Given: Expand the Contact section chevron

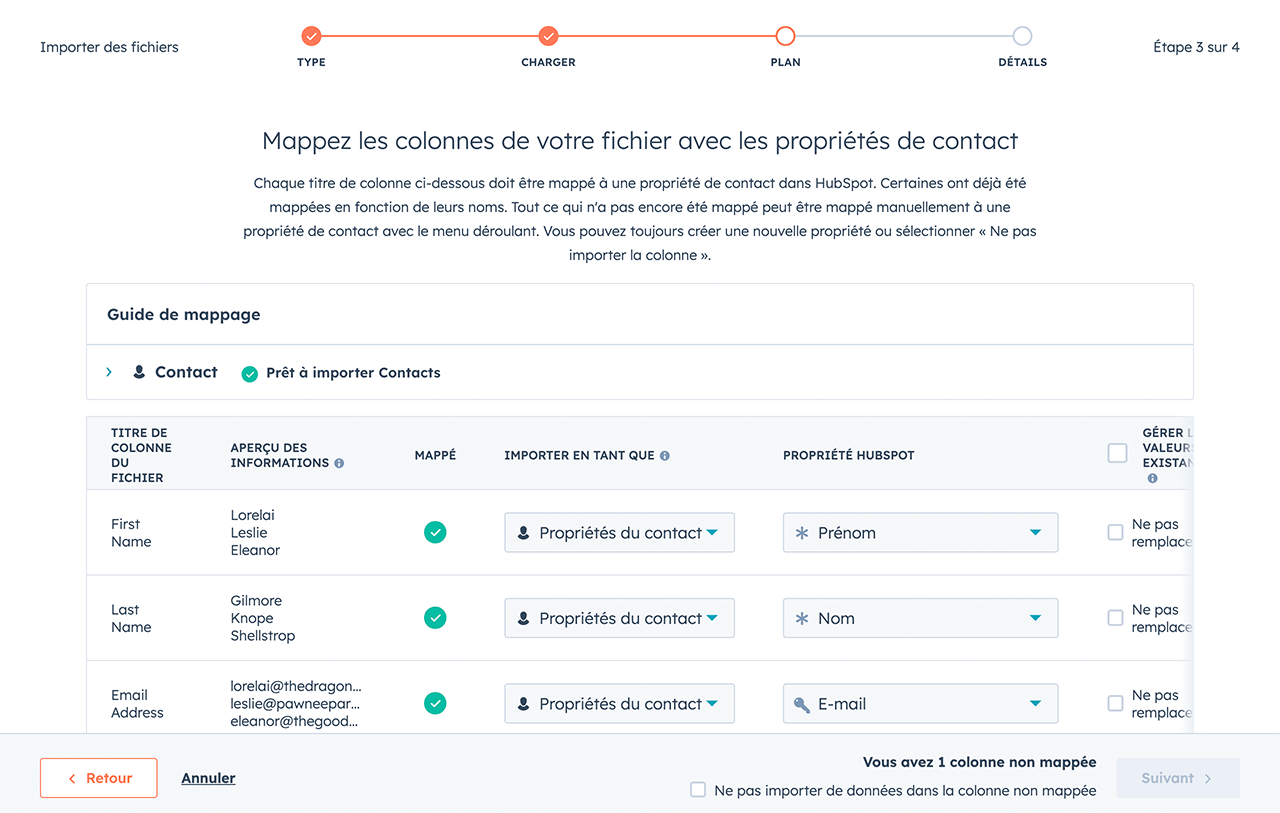Looking at the screenshot, I should 109,372.
